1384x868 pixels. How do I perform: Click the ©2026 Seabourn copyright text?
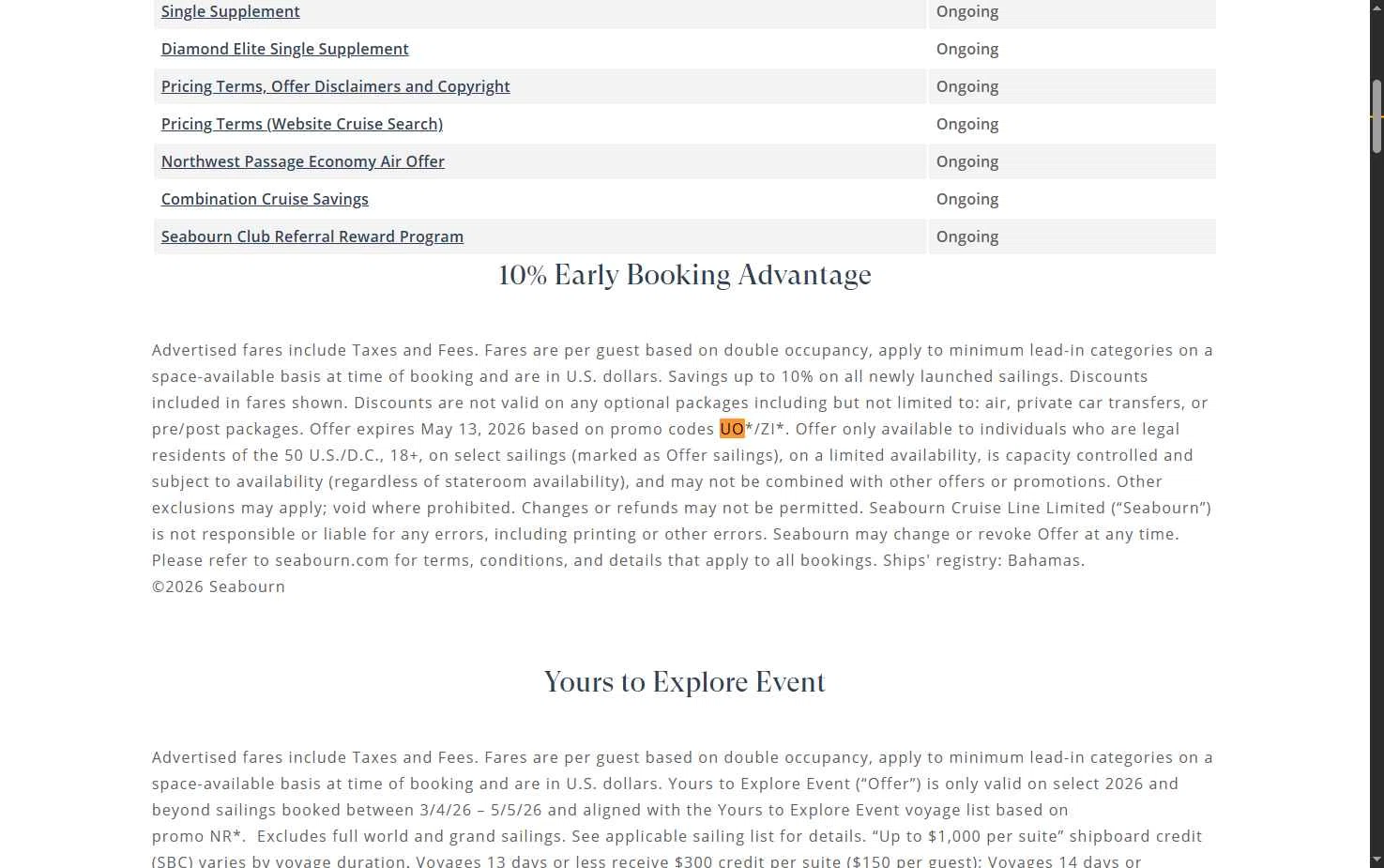coord(219,586)
